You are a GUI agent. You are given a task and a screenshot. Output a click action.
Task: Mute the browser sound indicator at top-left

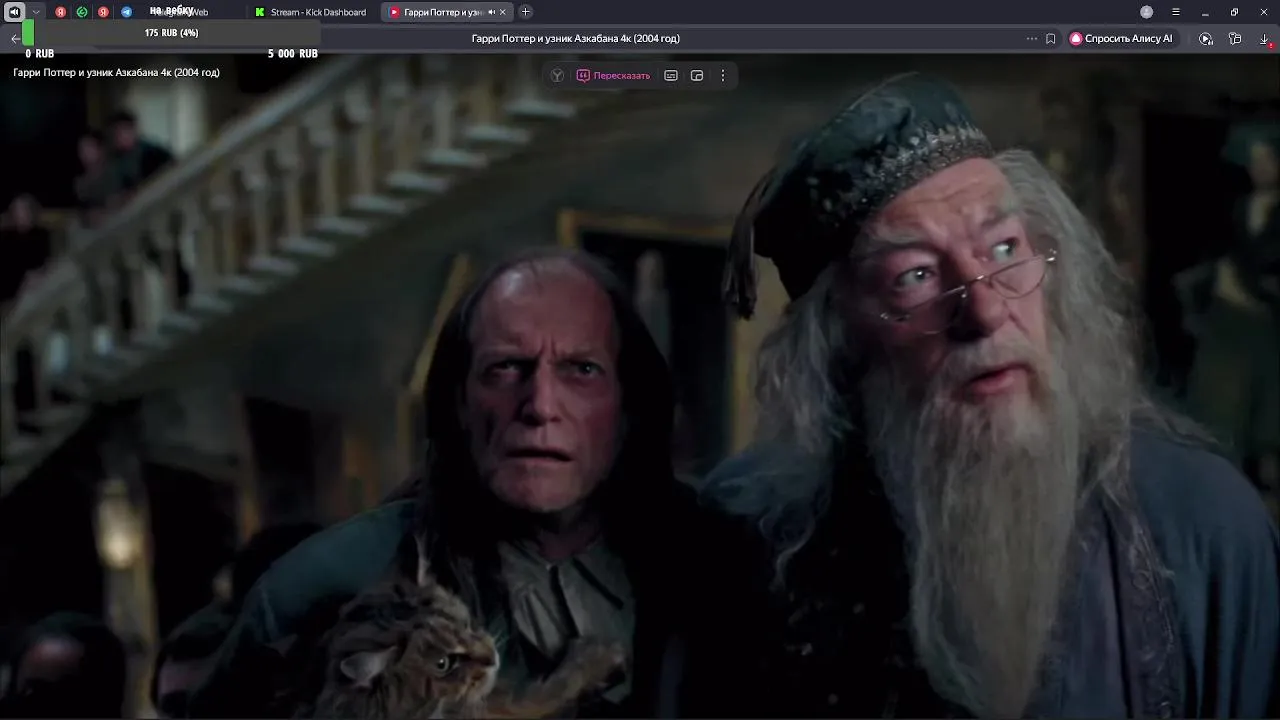(x=14, y=12)
